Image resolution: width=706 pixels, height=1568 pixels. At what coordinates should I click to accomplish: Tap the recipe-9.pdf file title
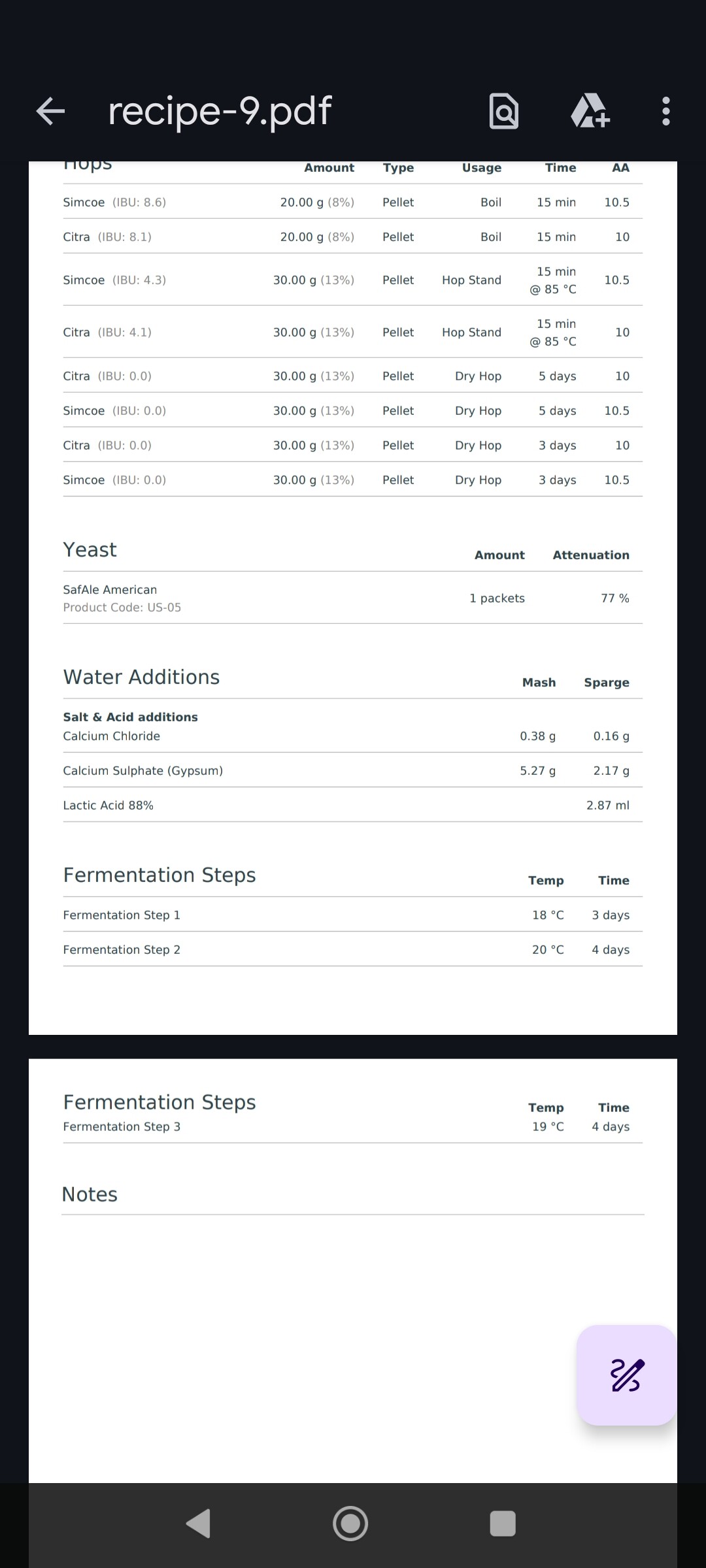(x=220, y=111)
